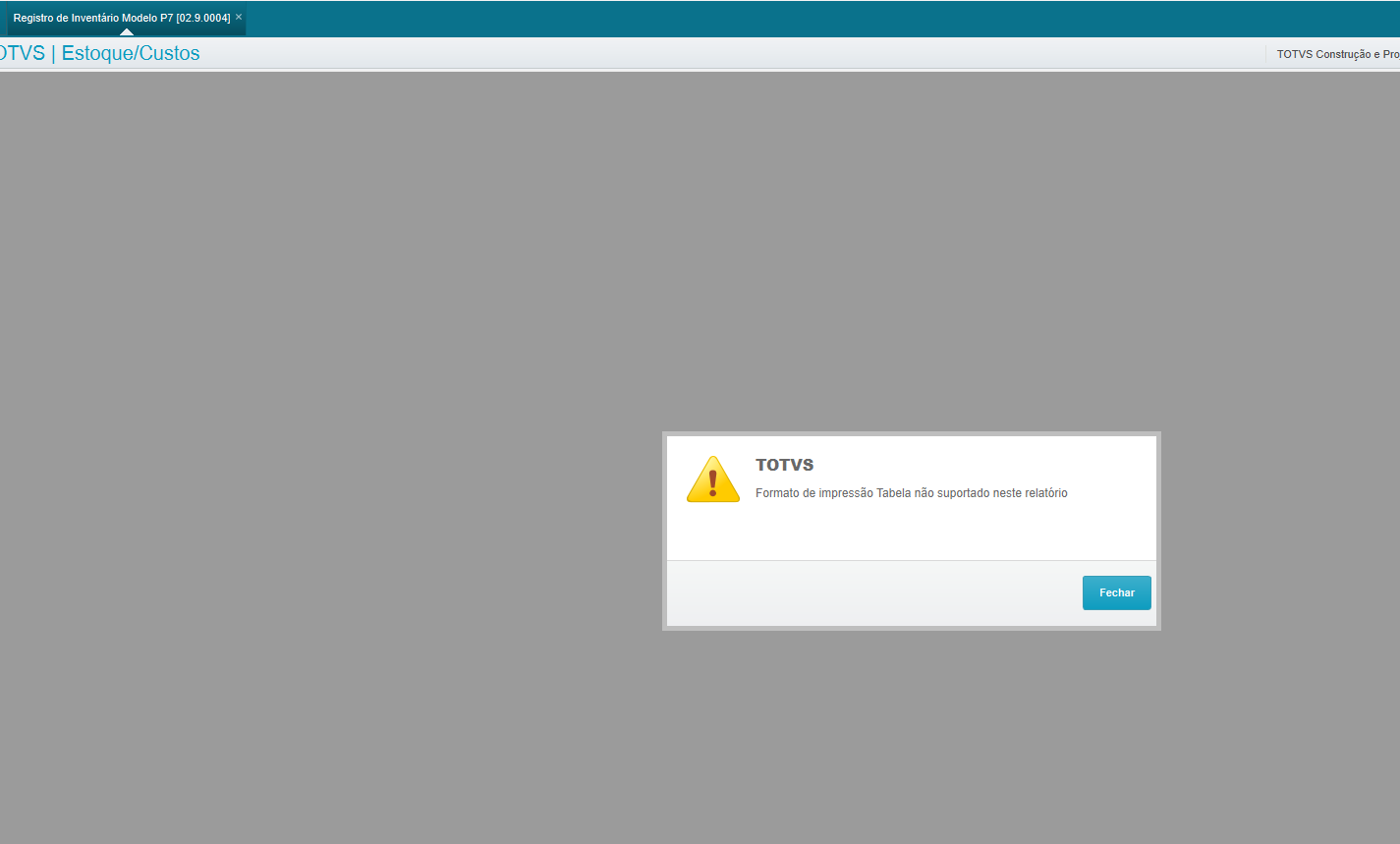Click the Fechar button in the dialog
This screenshot has height=844, width=1400.
(1116, 592)
